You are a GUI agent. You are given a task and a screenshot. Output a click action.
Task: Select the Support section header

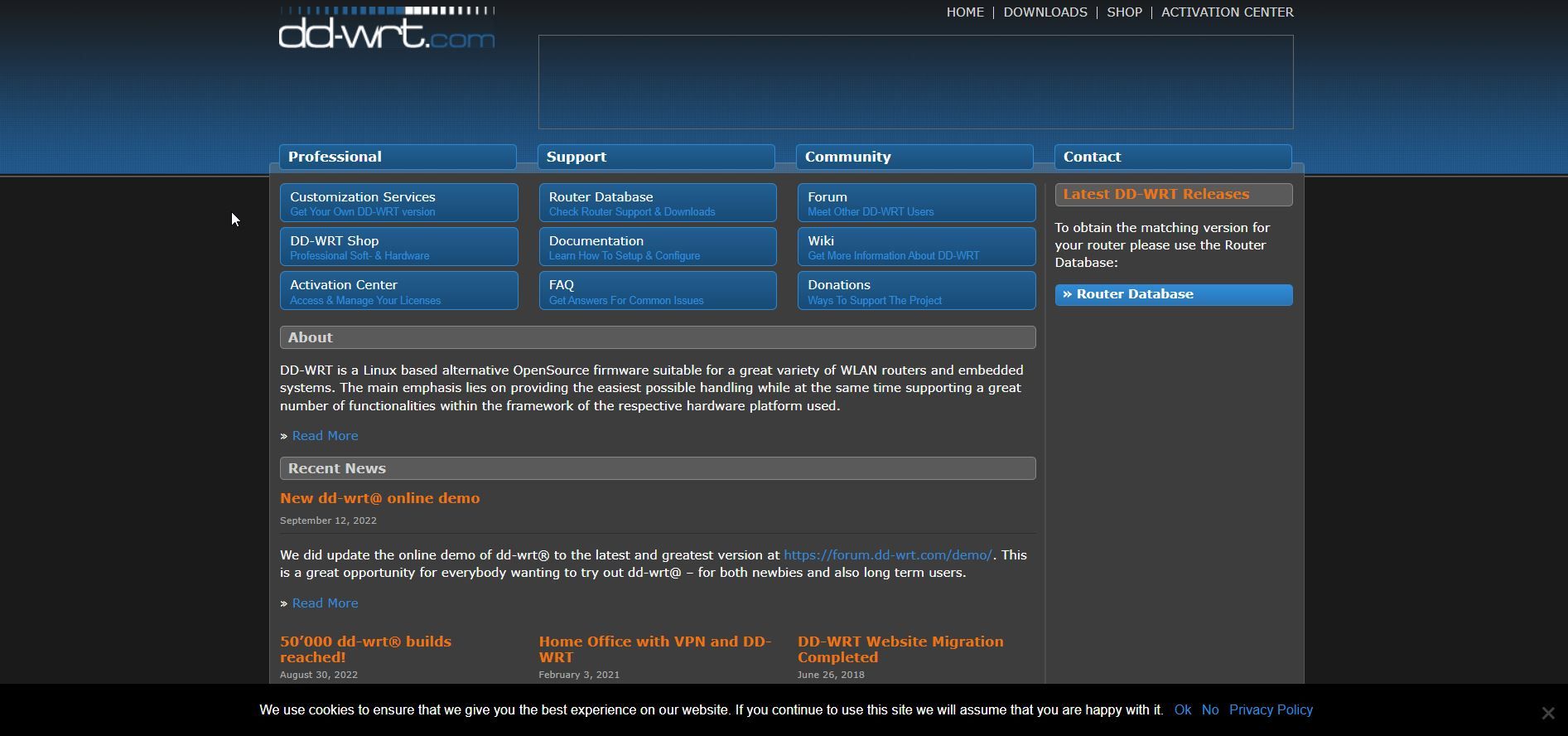[656, 157]
